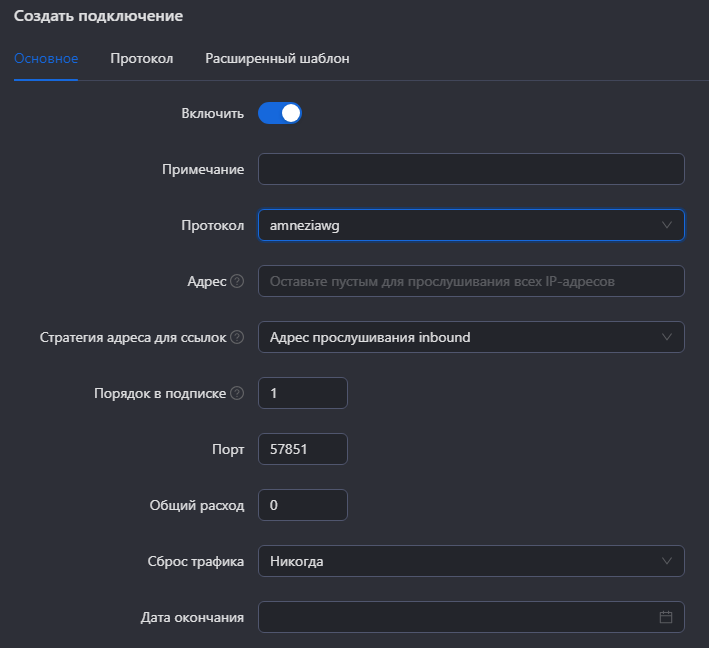This screenshot has width=709, height=648.
Task: Show help for Стратегия адреса для ссылок
Action: pyautogui.click(x=237, y=337)
